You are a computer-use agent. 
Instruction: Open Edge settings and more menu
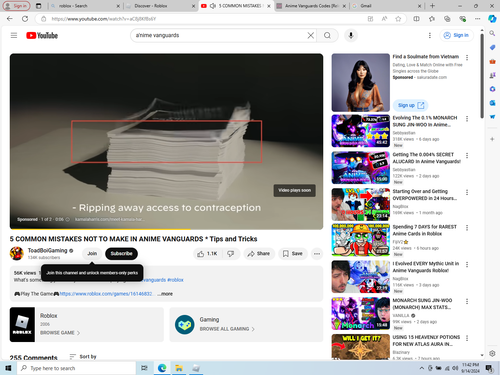click(478, 19)
